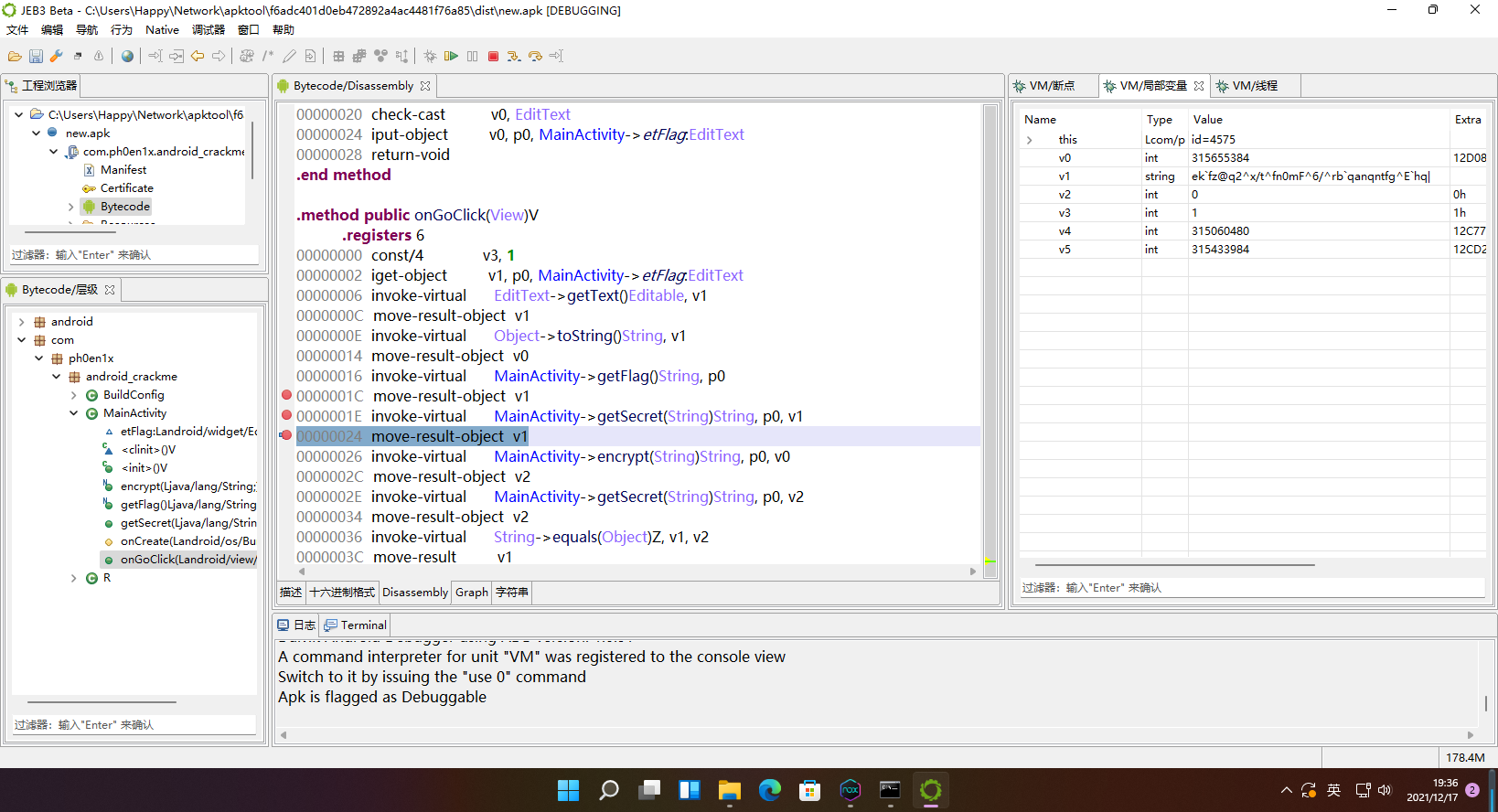Step over with the curved arrow icon
The height and width of the screenshot is (812, 1498).
tap(535, 56)
